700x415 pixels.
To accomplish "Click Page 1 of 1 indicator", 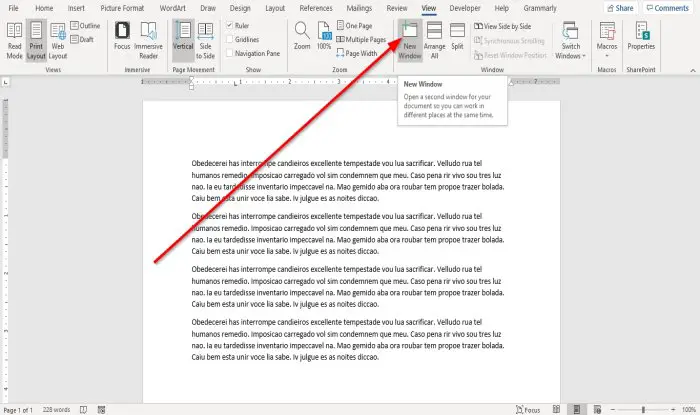I will 18,410.
